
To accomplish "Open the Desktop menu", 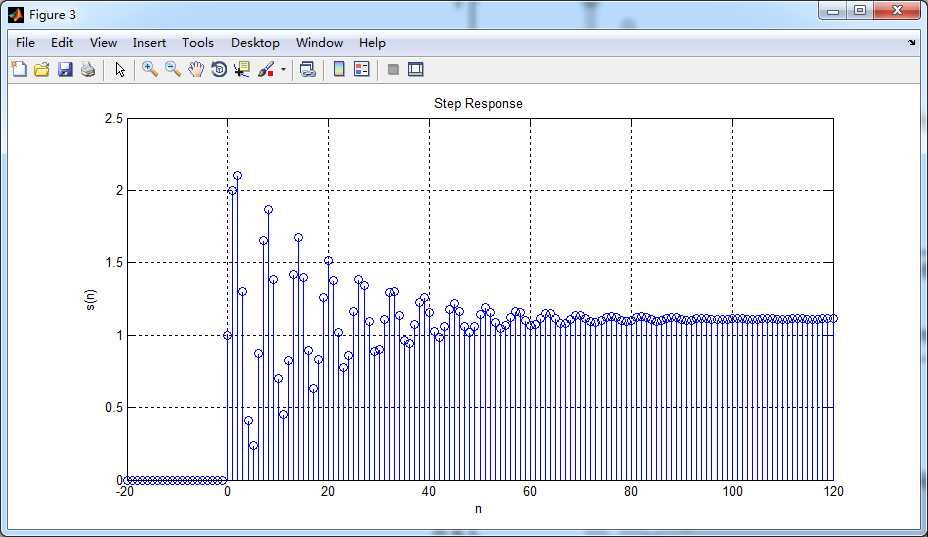I will pos(255,43).
